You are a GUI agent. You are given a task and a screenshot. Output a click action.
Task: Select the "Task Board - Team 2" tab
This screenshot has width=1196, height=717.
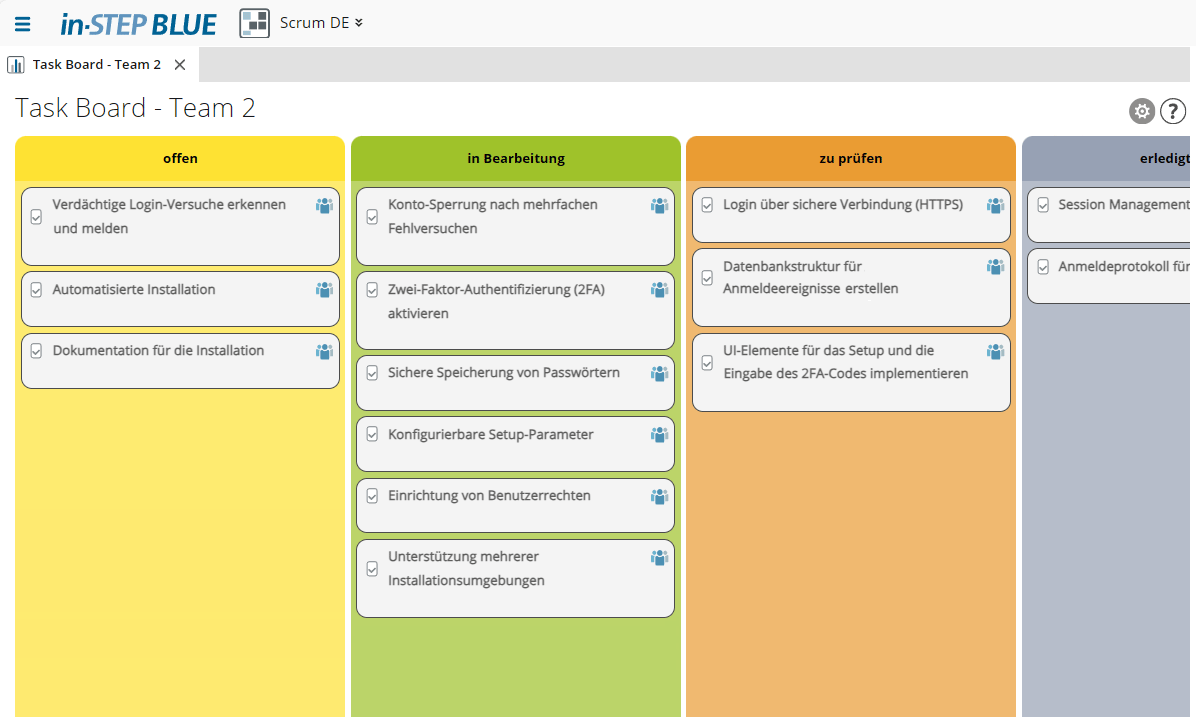coord(95,63)
